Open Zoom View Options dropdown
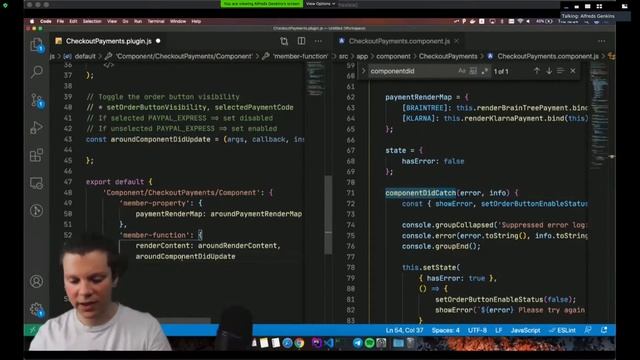The width and height of the screenshot is (640, 360). tap(320, 4)
